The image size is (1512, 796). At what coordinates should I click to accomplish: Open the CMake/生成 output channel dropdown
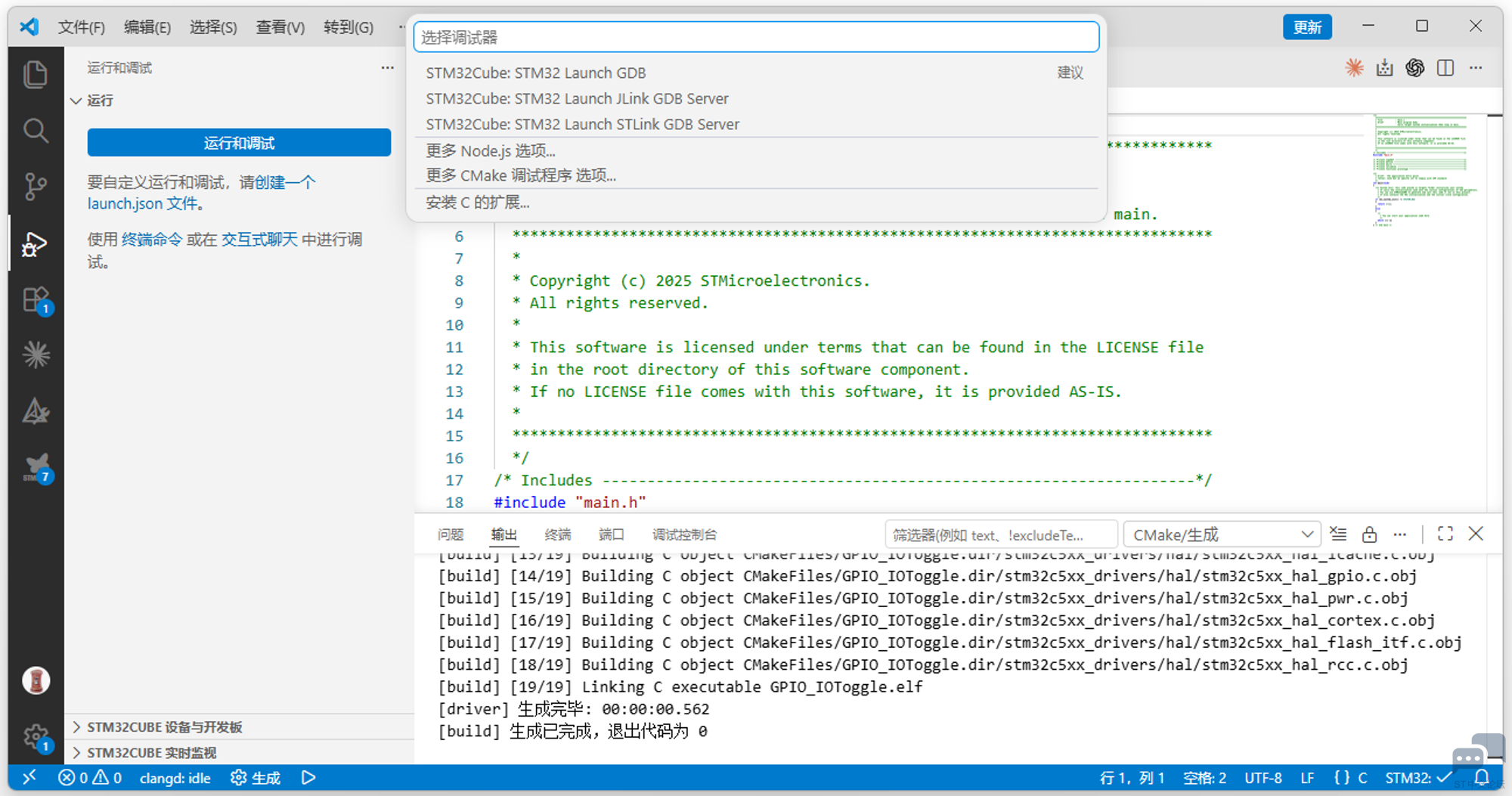tap(1222, 534)
